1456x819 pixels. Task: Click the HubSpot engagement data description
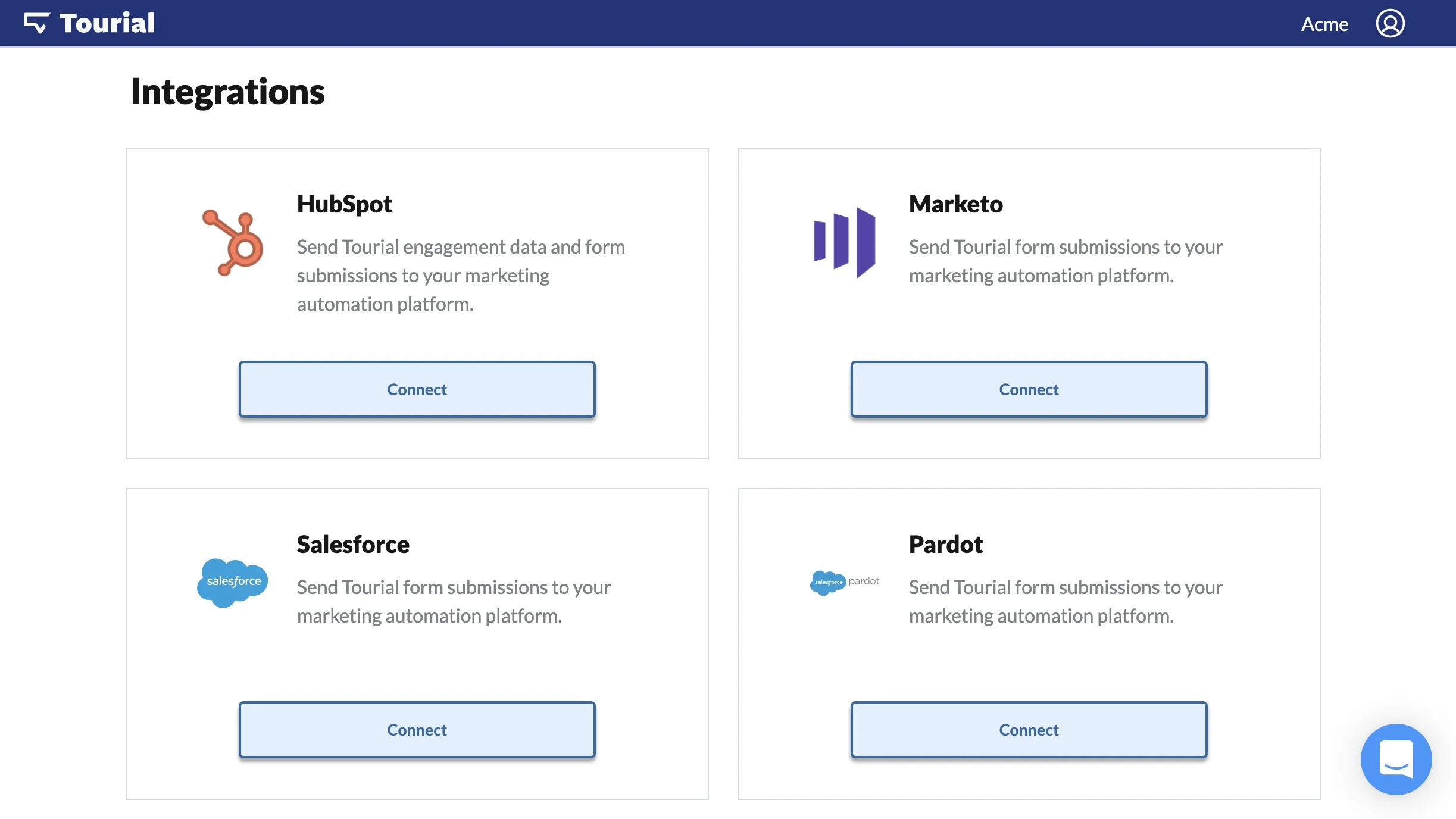pos(461,275)
